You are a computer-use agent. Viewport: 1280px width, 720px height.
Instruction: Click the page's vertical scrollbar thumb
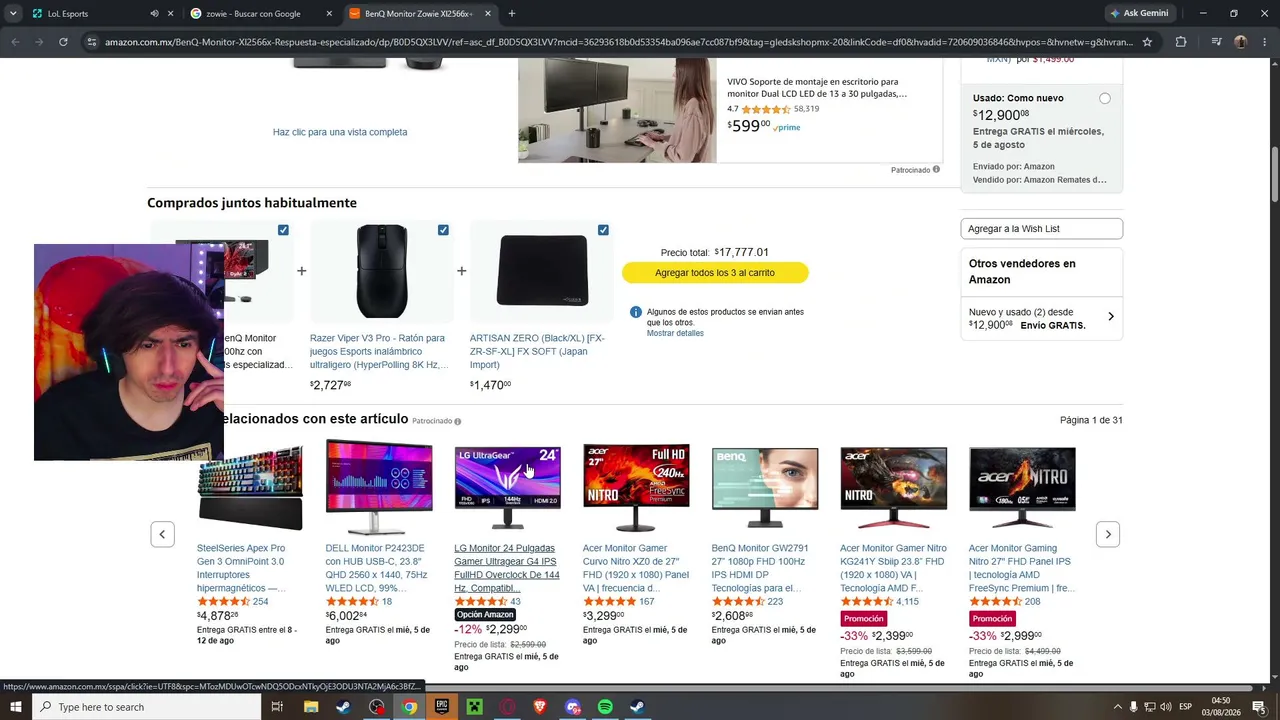(1274, 173)
